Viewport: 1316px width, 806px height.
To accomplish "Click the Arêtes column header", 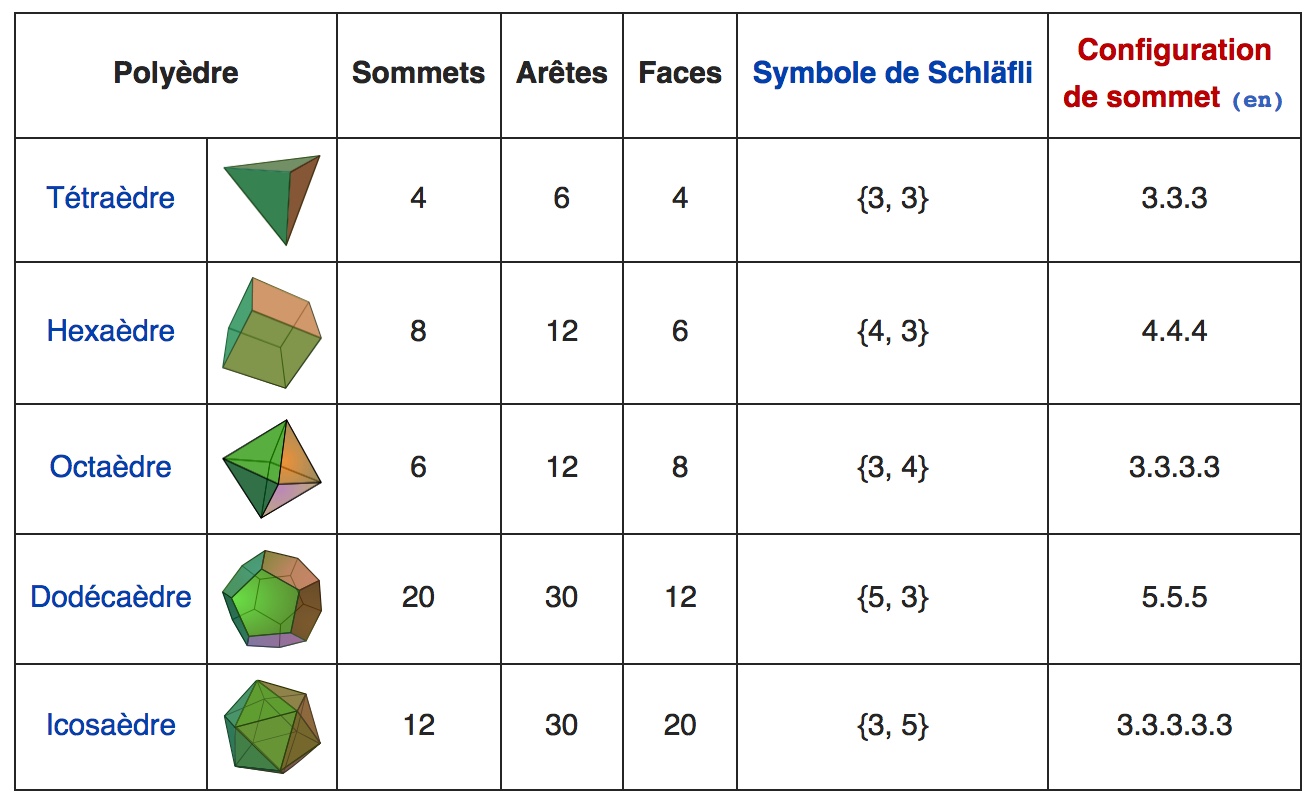I will point(561,73).
